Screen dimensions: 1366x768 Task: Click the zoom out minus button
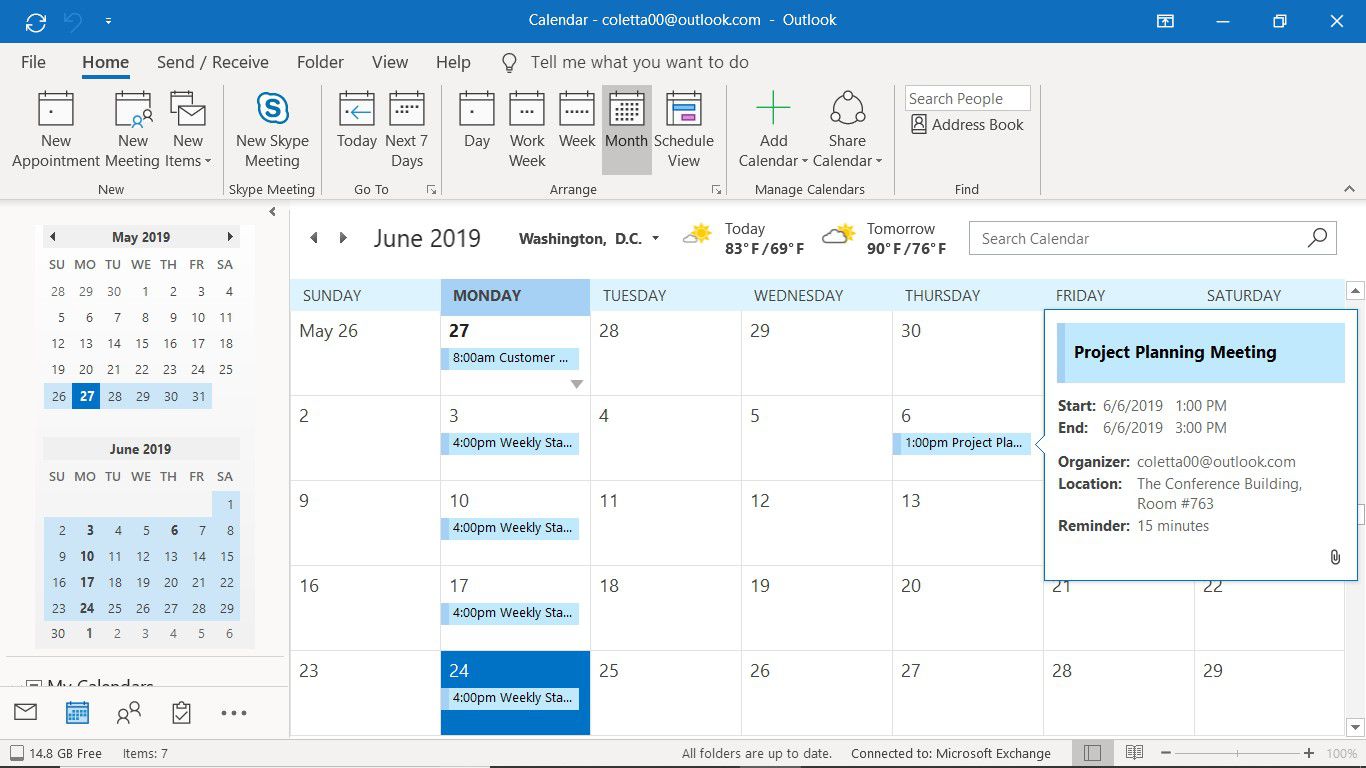point(1166,753)
